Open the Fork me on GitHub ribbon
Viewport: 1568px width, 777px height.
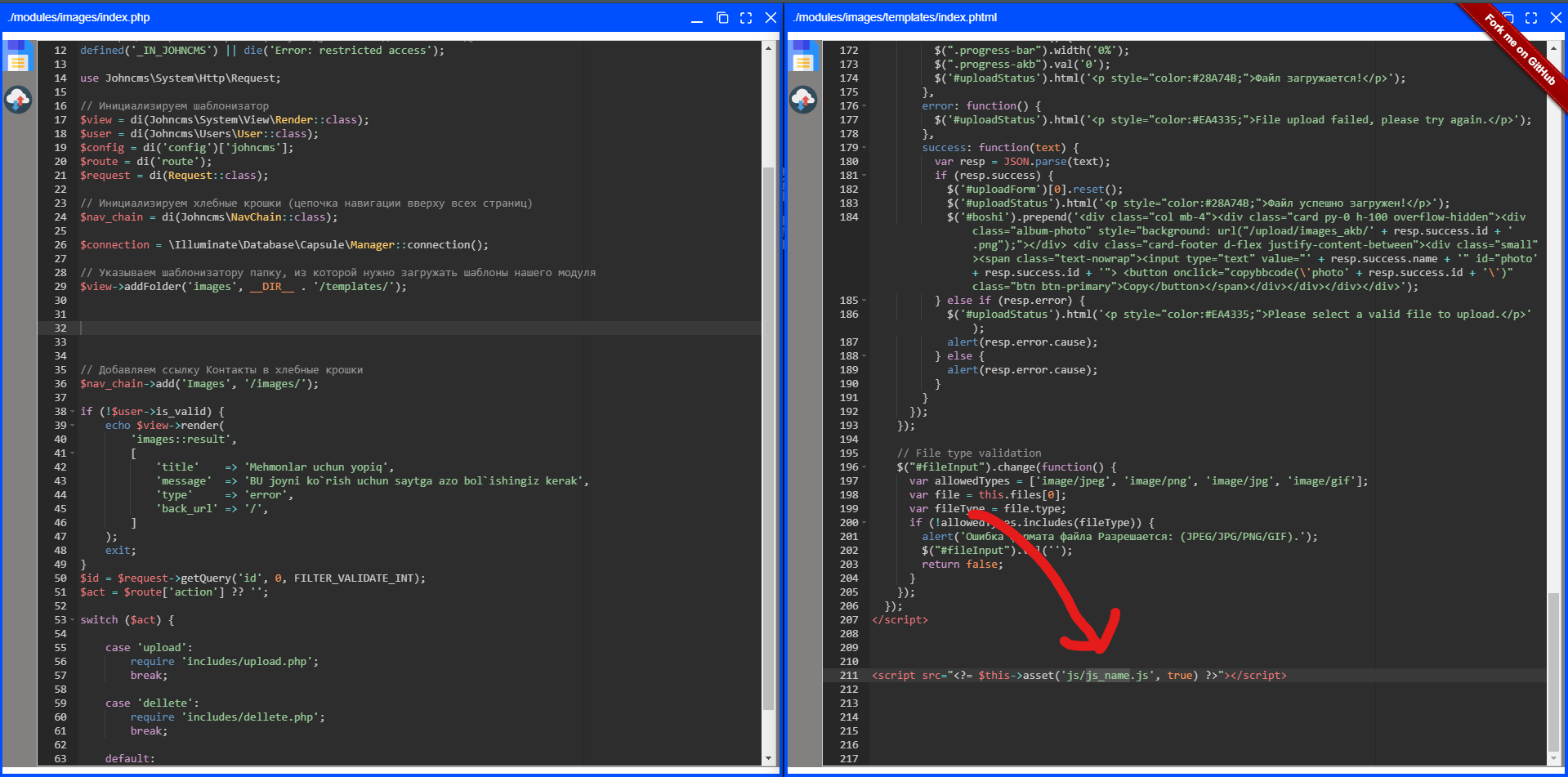pos(1521,51)
